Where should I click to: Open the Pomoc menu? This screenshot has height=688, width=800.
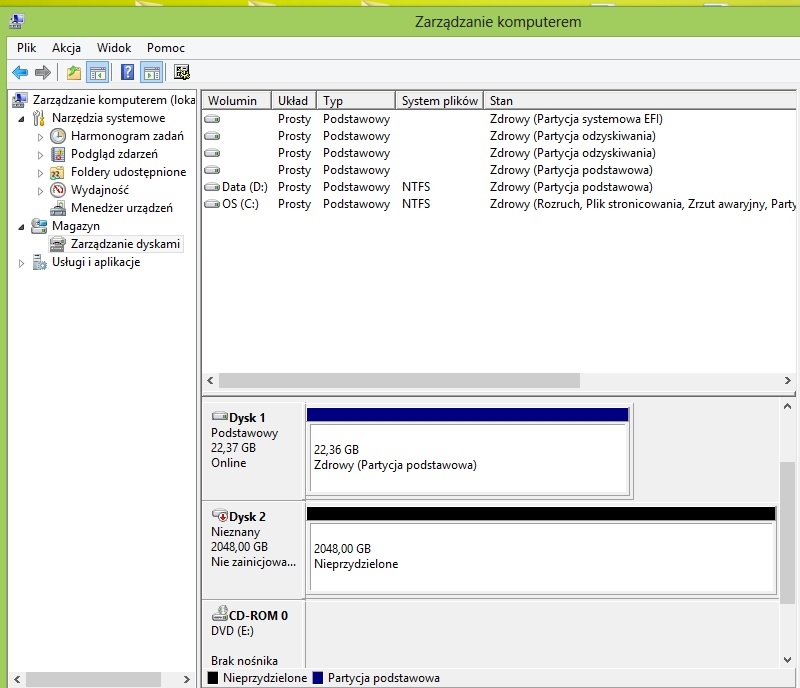tap(166, 48)
